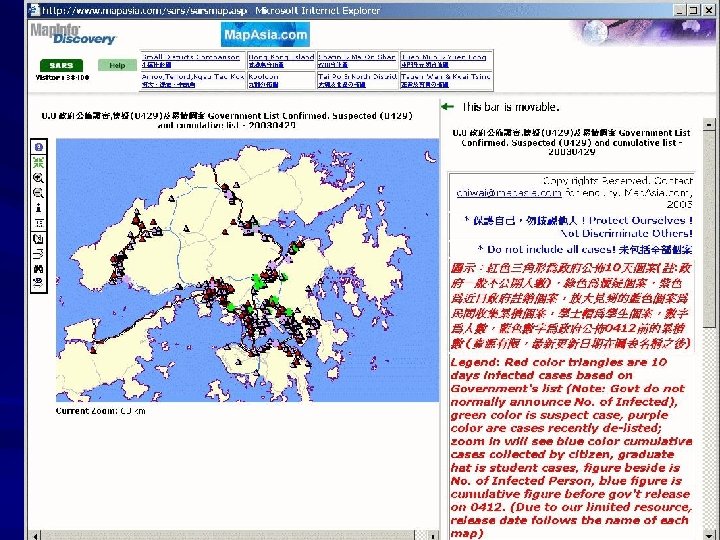The height and width of the screenshot is (540, 720).
Task: Open the Hong Kong Island map link
Action: tap(281, 57)
